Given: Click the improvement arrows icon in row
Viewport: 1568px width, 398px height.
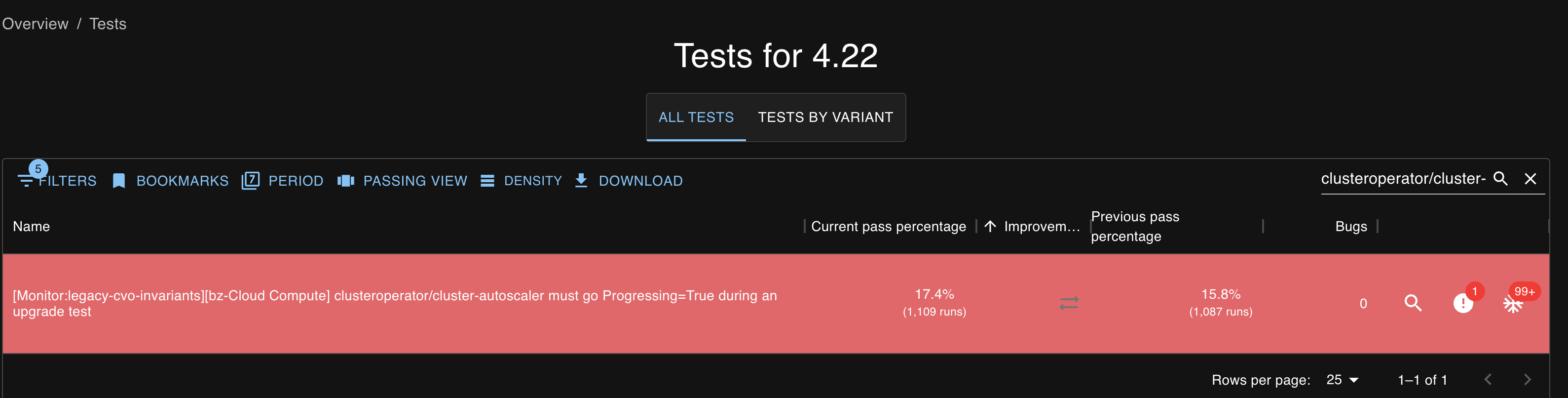Looking at the screenshot, I should pyautogui.click(x=1068, y=303).
